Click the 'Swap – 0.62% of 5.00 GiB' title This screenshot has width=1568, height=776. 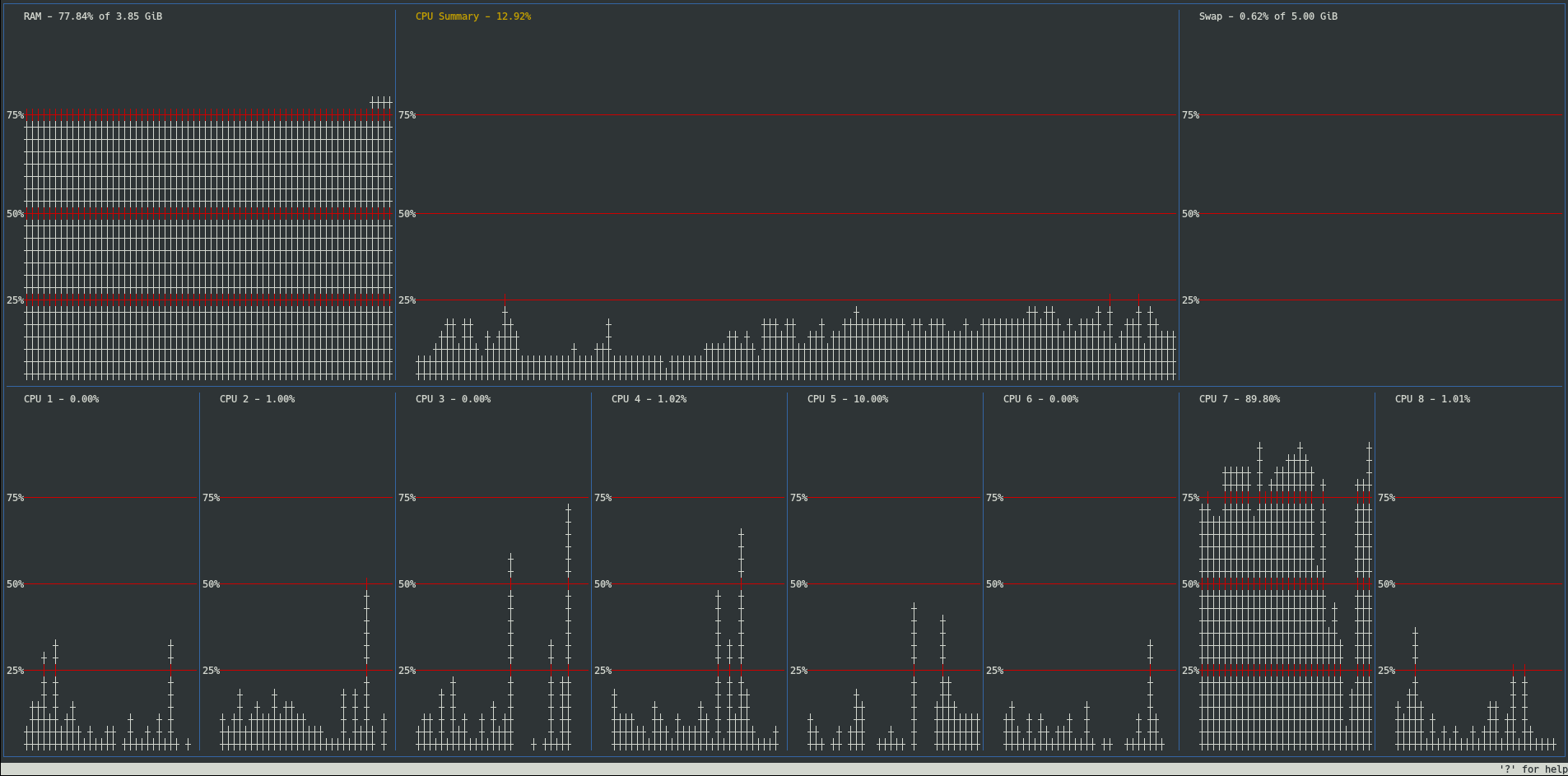pos(1268,16)
